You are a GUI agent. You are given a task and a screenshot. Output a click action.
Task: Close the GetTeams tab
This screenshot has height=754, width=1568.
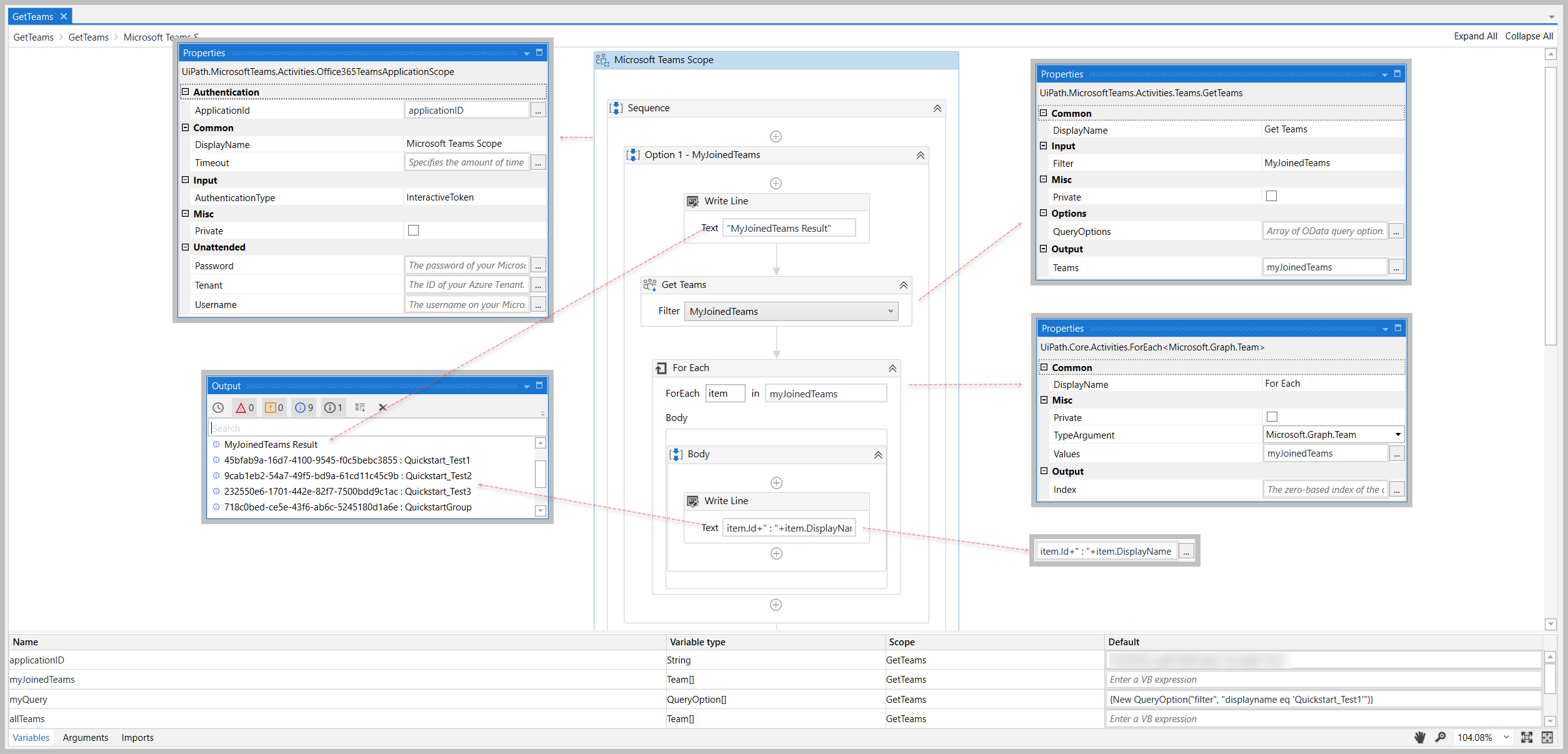pyautogui.click(x=63, y=16)
